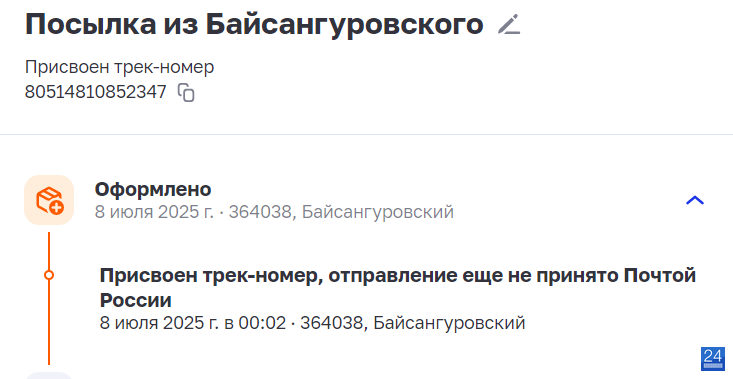
Task: Click the word России in the event description
Action: [x=136, y=300]
